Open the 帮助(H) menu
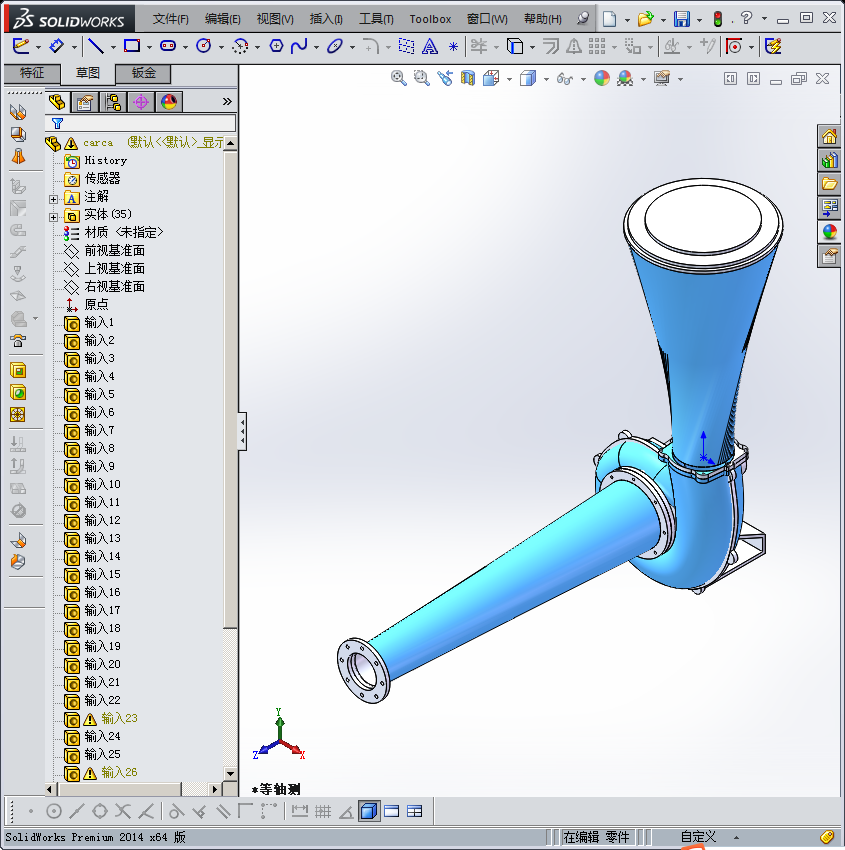This screenshot has width=845, height=850. 543,19
